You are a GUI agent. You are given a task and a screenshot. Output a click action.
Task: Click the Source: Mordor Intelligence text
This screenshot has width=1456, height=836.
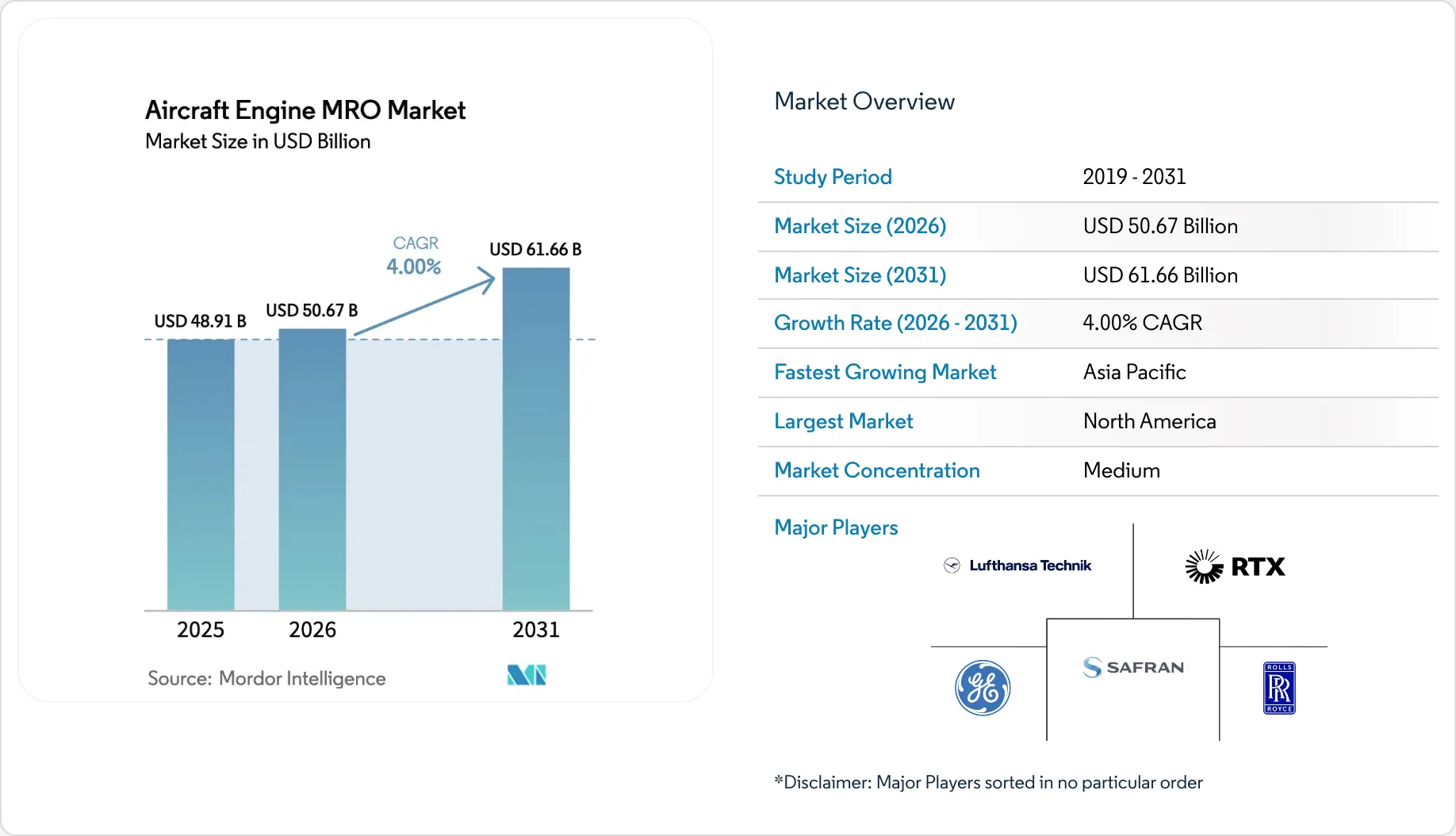[x=266, y=678]
